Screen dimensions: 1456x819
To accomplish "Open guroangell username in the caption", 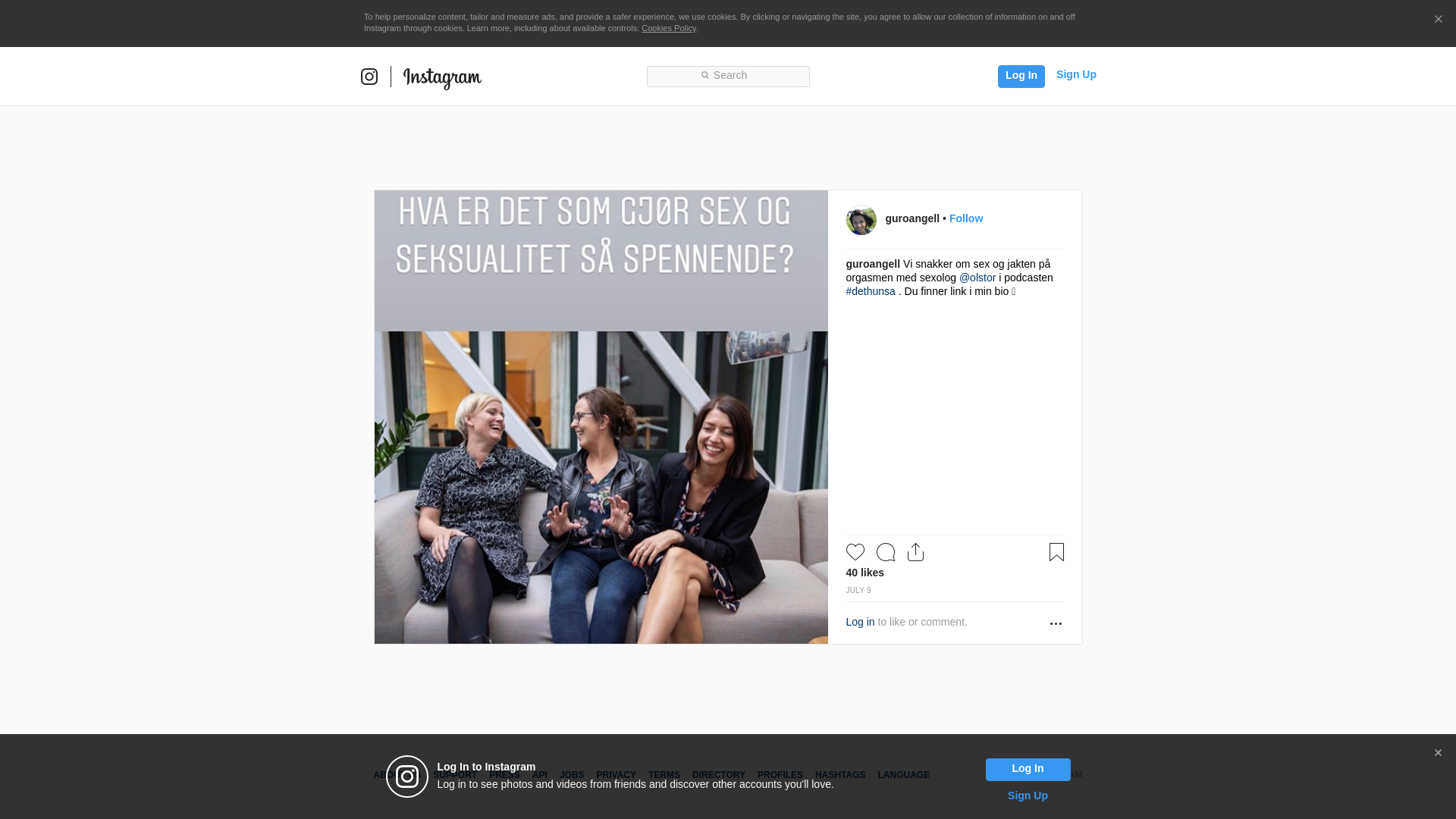I will click(873, 264).
